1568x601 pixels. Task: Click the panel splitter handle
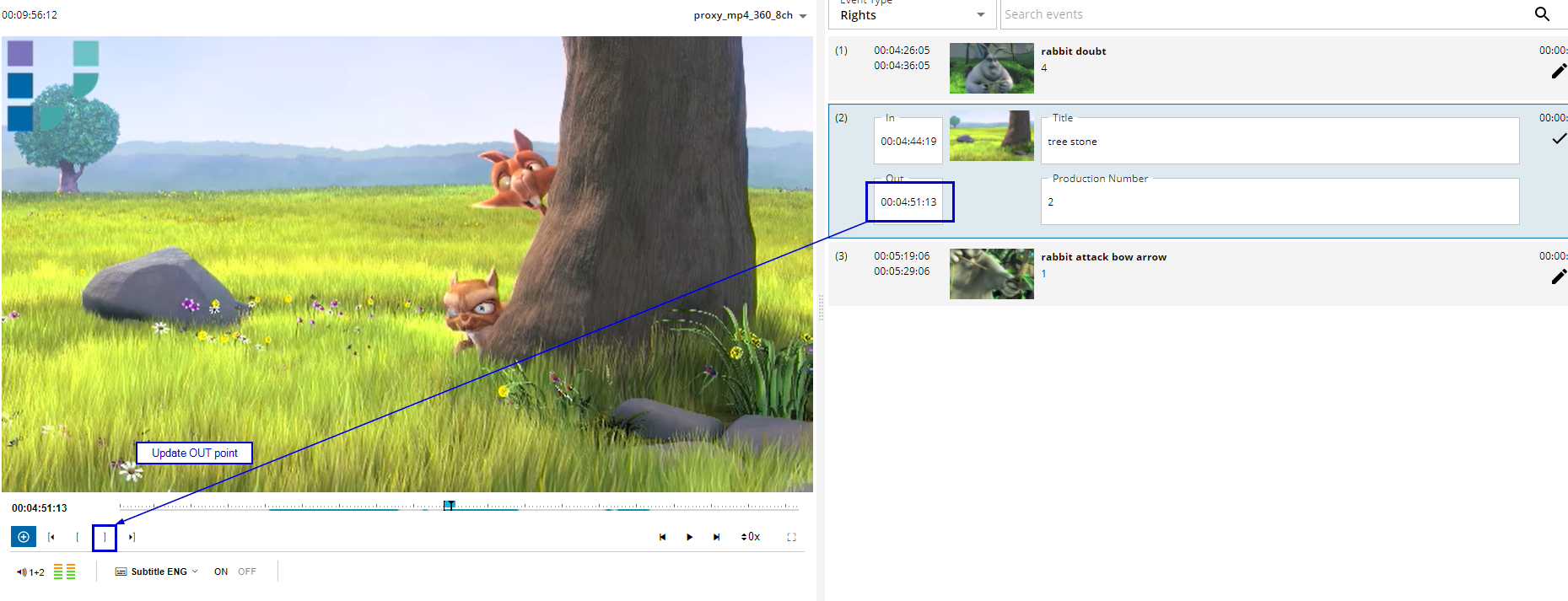tap(821, 308)
